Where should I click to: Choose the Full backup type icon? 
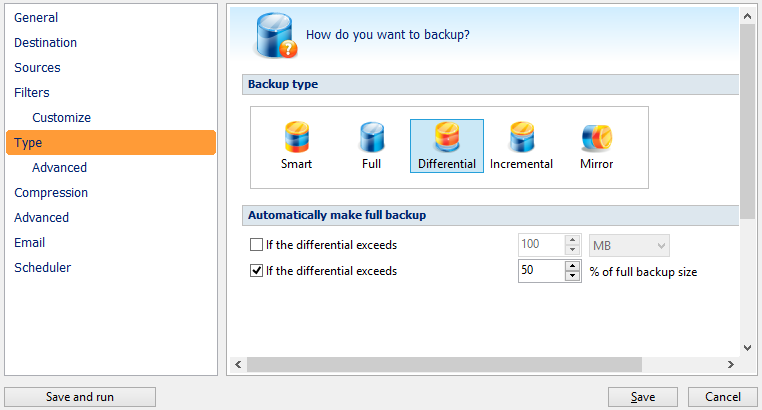pos(372,137)
